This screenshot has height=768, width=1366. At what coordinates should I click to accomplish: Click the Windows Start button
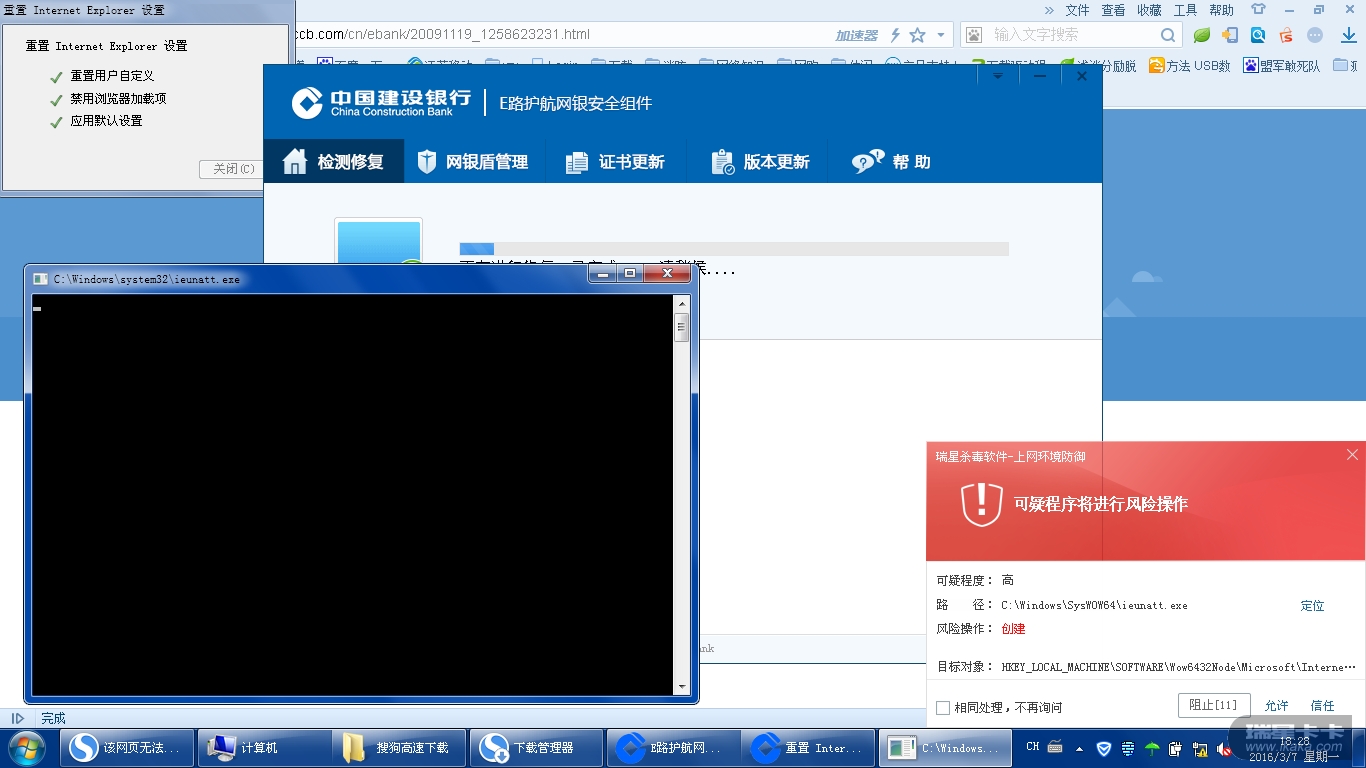[25, 748]
